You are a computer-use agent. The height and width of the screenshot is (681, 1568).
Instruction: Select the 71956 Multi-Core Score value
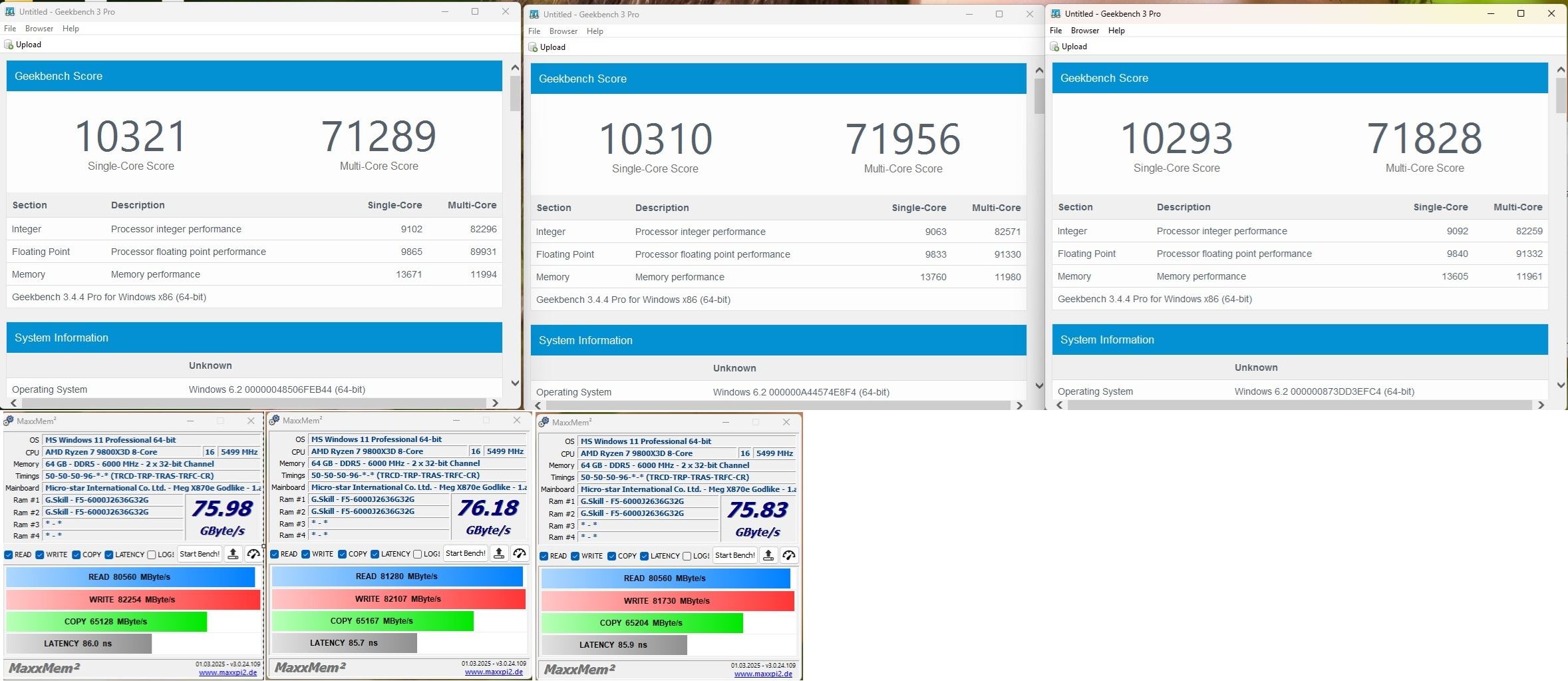click(903, 138)
